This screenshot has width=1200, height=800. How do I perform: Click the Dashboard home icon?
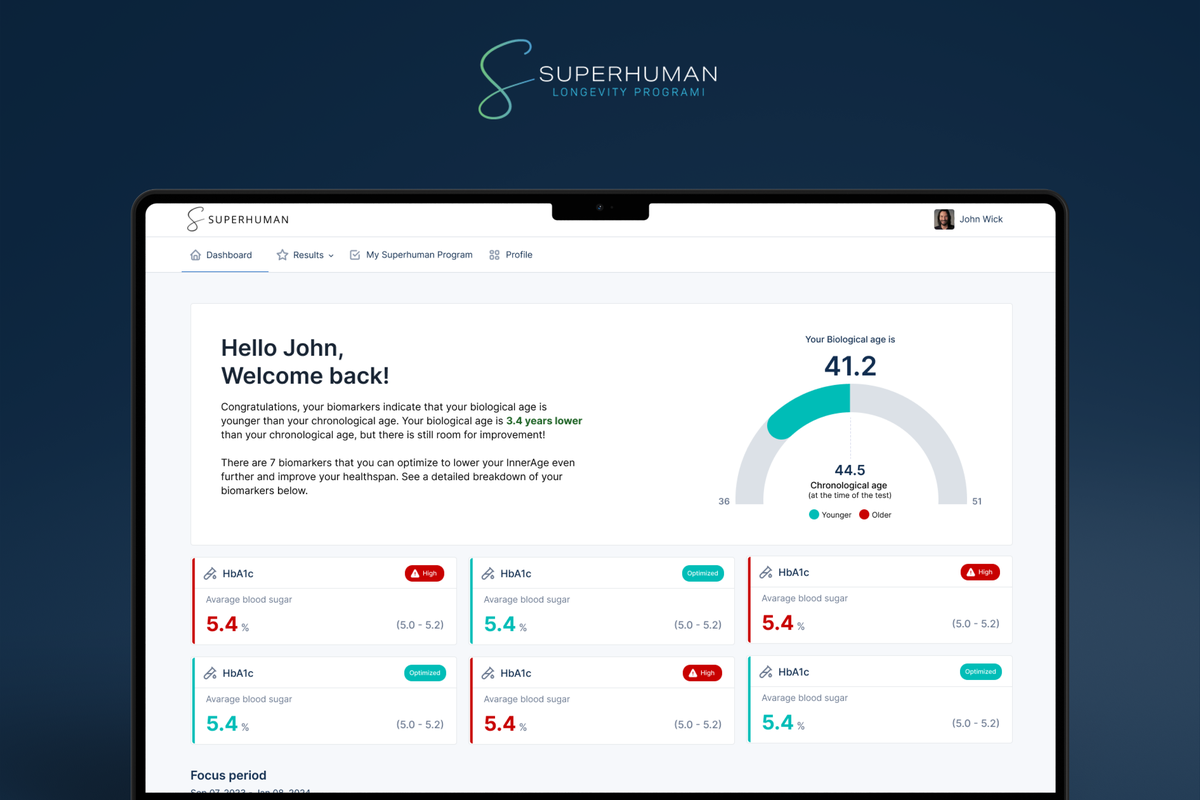195,255
